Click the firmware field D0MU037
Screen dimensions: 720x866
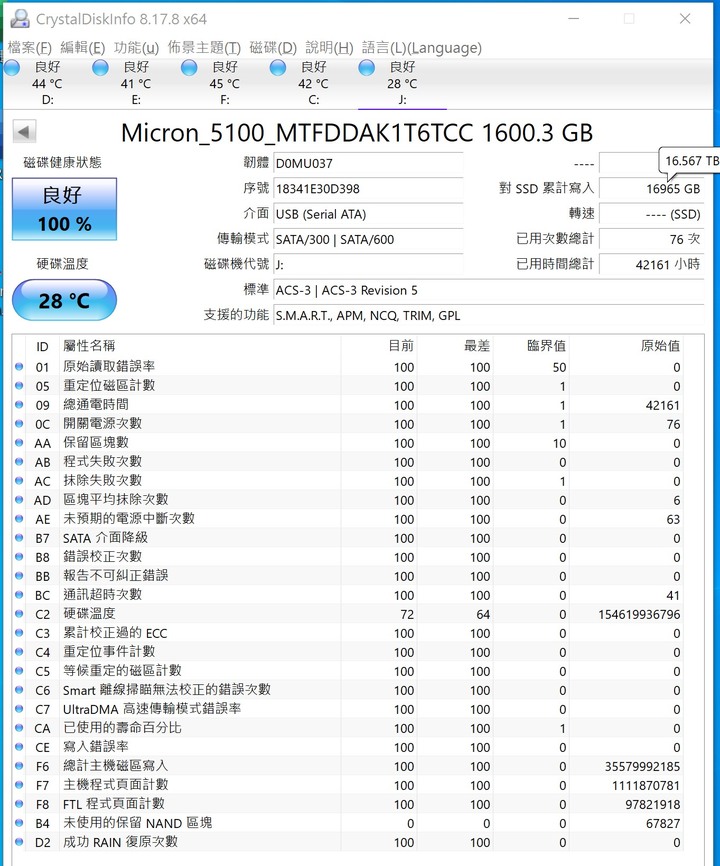point(368,163)
